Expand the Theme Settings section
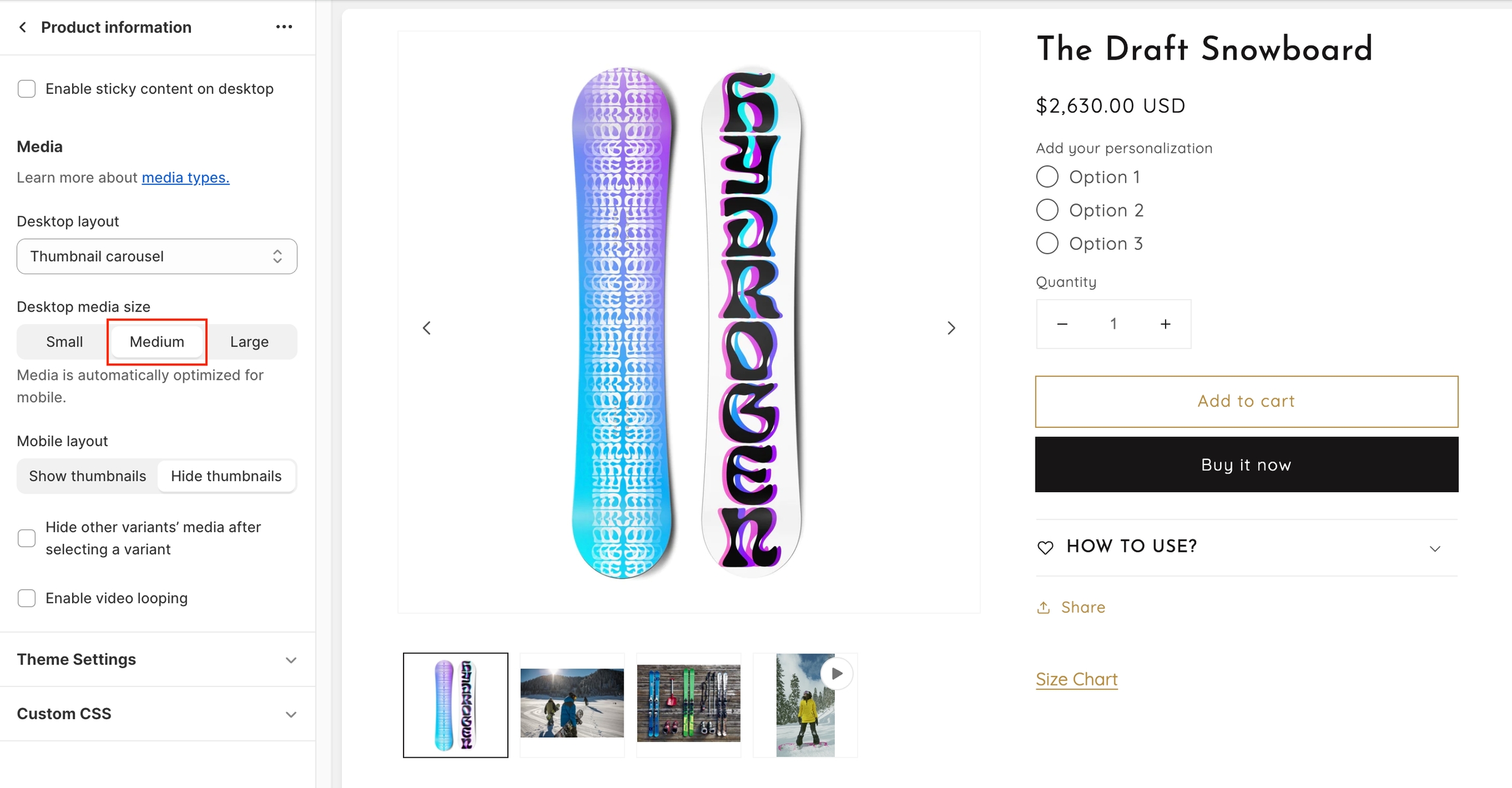The width and height of the screenshot is (1512, 788). pos(157,659)
